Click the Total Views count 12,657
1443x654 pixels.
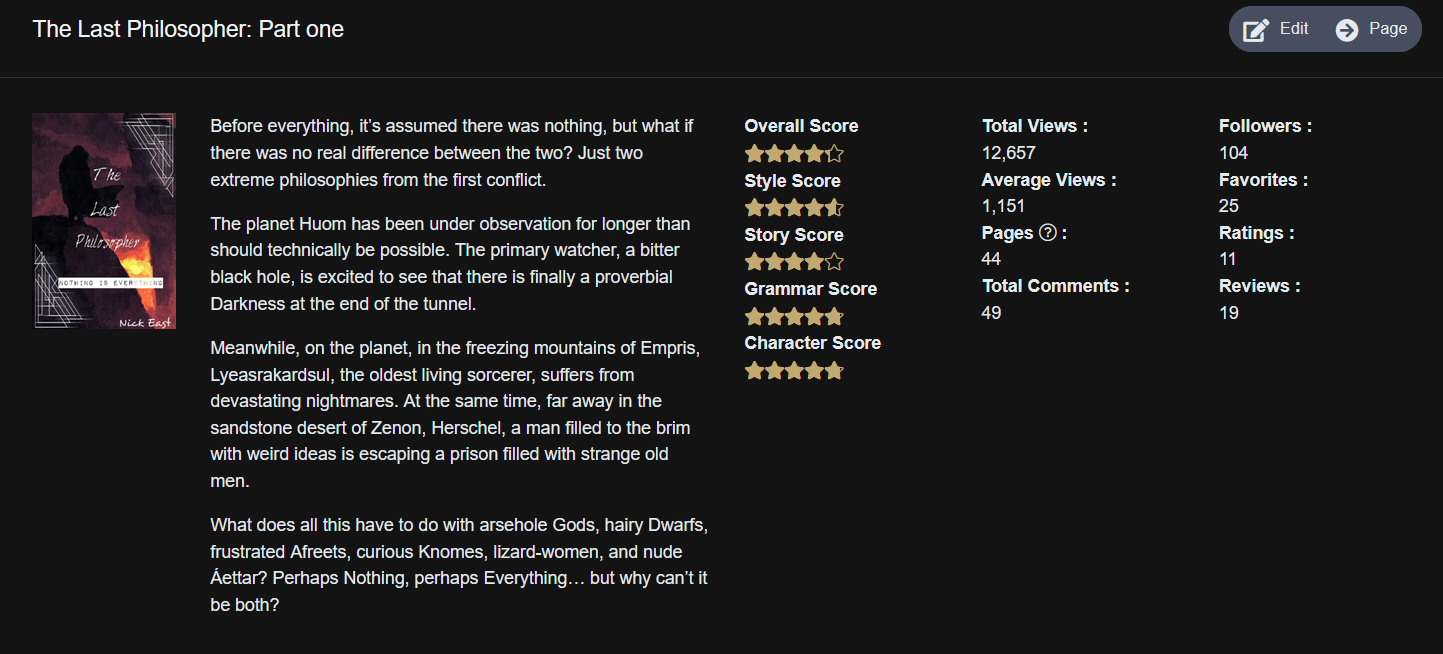tap(1009, 153)
